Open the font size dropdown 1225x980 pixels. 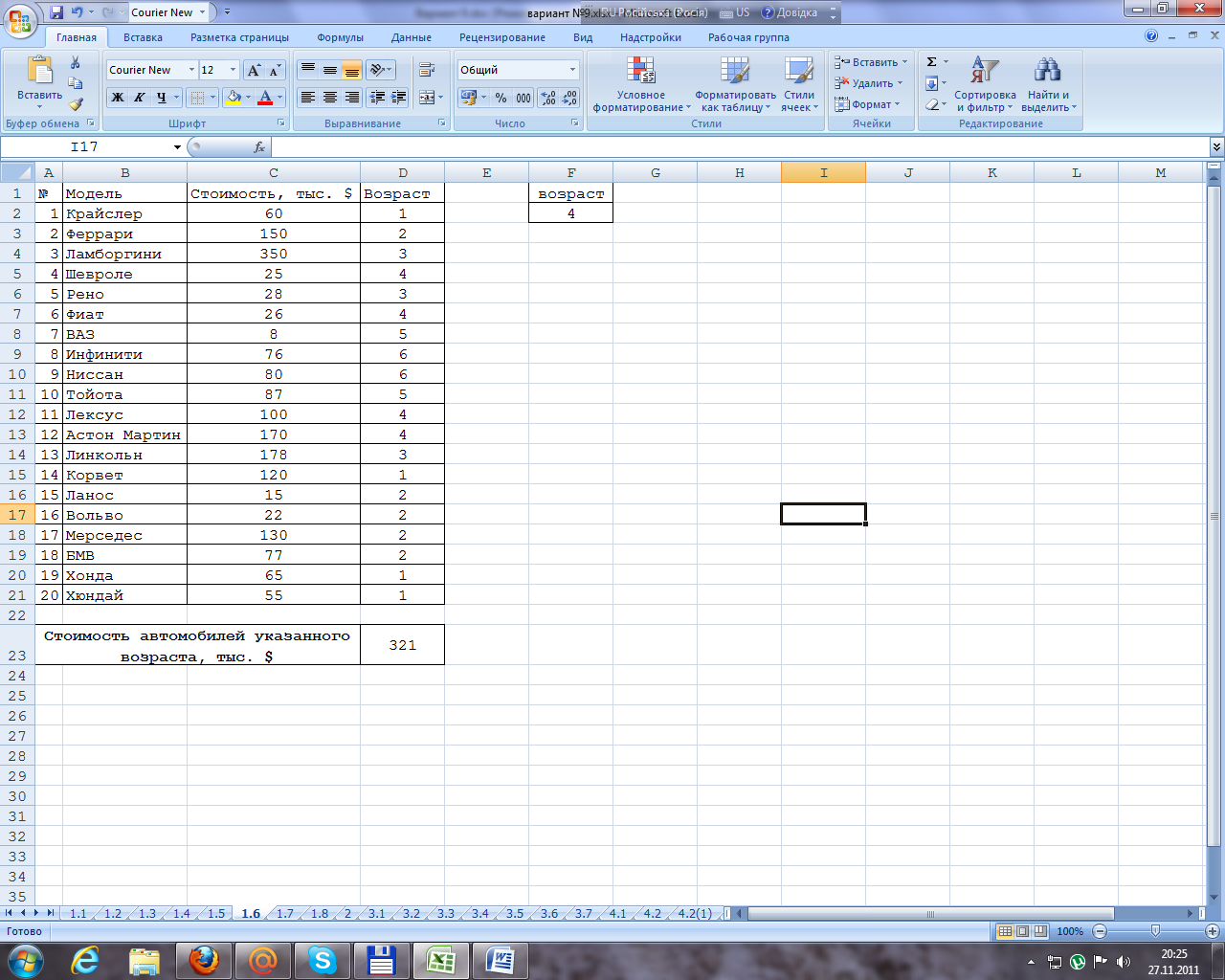(x=233, y=70)
